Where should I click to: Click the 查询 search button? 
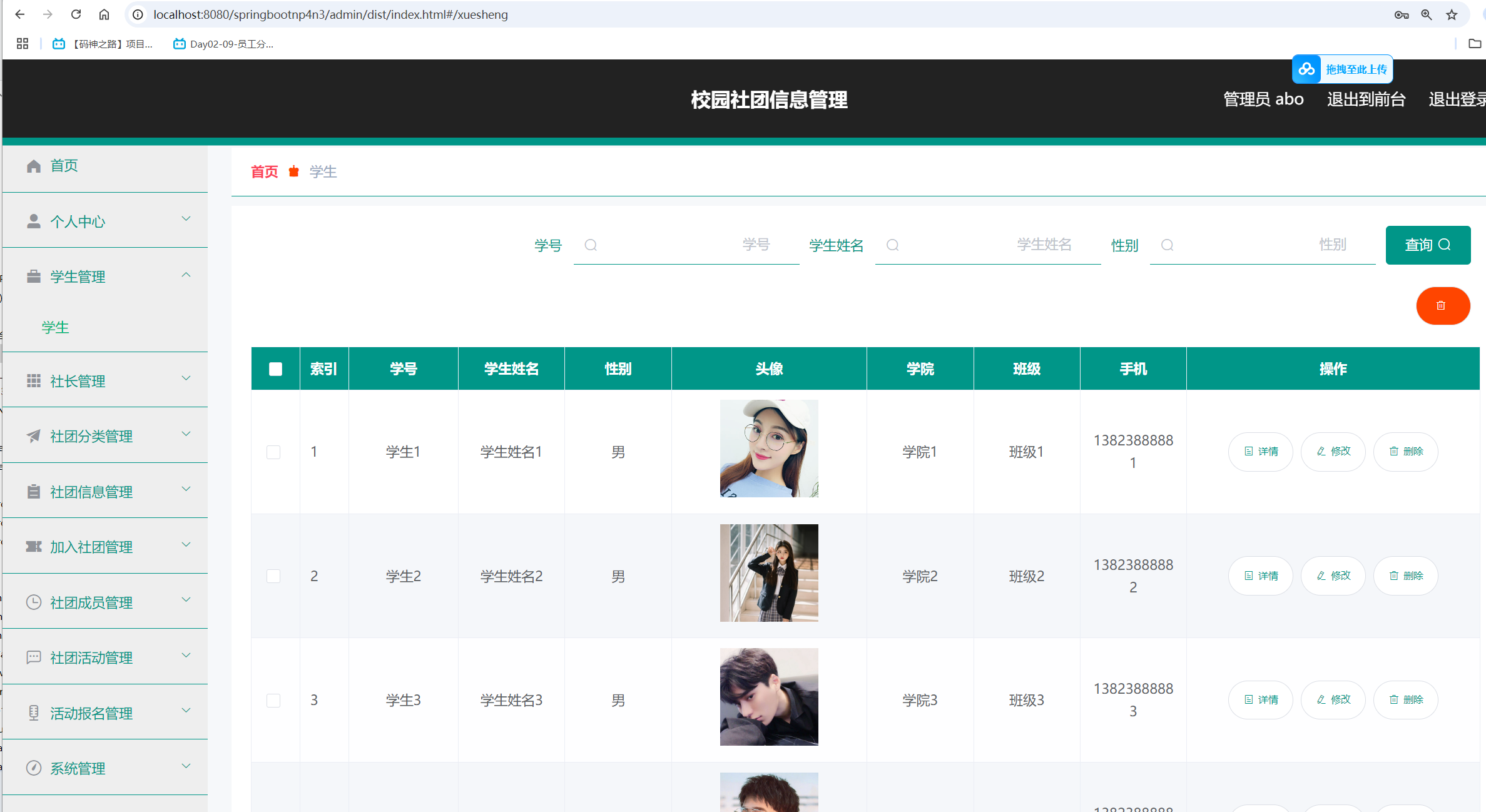click(1427, 245)
